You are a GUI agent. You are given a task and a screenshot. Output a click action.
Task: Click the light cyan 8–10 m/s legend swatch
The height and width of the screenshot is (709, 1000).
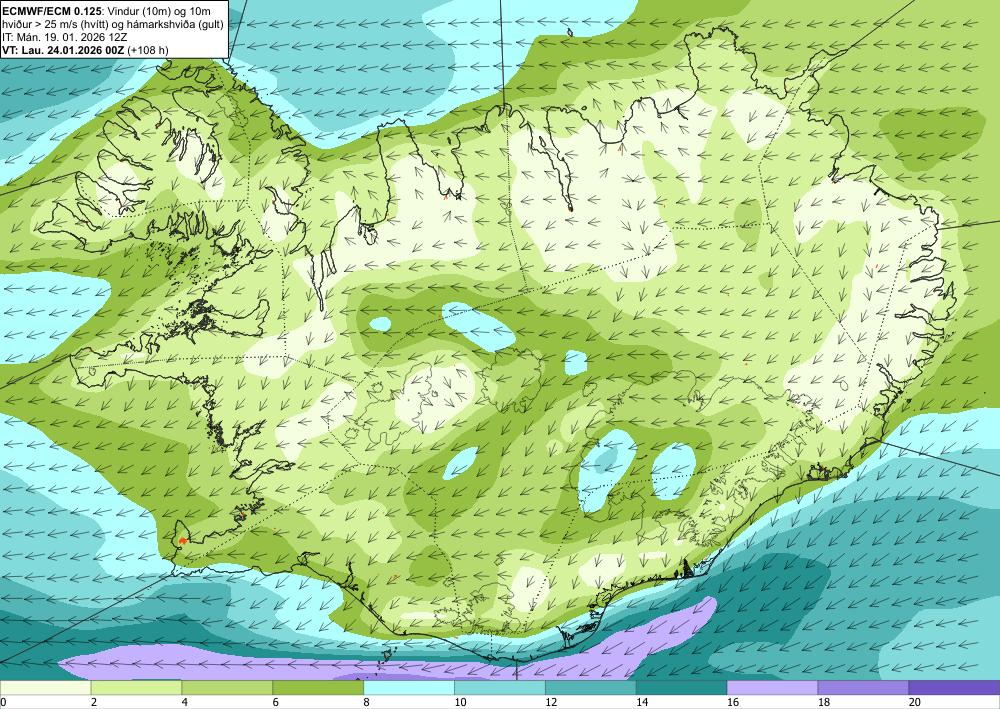(x=409, y=688)
